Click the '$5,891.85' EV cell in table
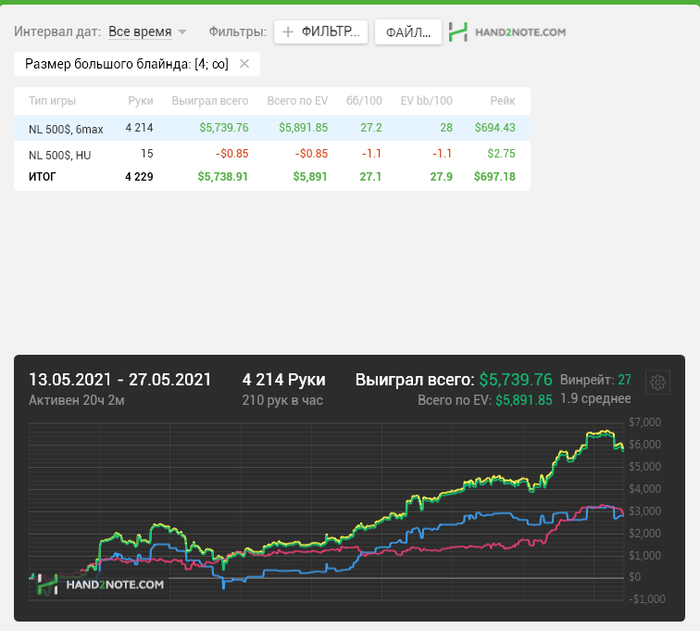Image resolution: width=700 pixels, height=641 pixels. click(303, 128)
